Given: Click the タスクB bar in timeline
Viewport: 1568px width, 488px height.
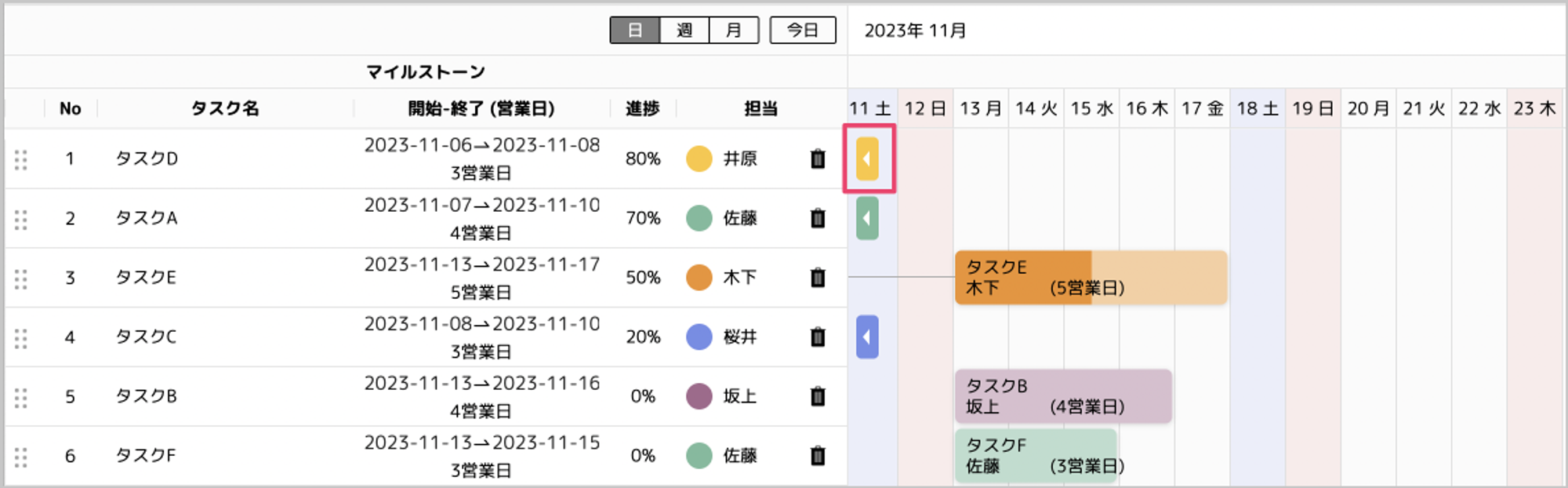Looking at the screenshot, I should (x=1063, y=396).
